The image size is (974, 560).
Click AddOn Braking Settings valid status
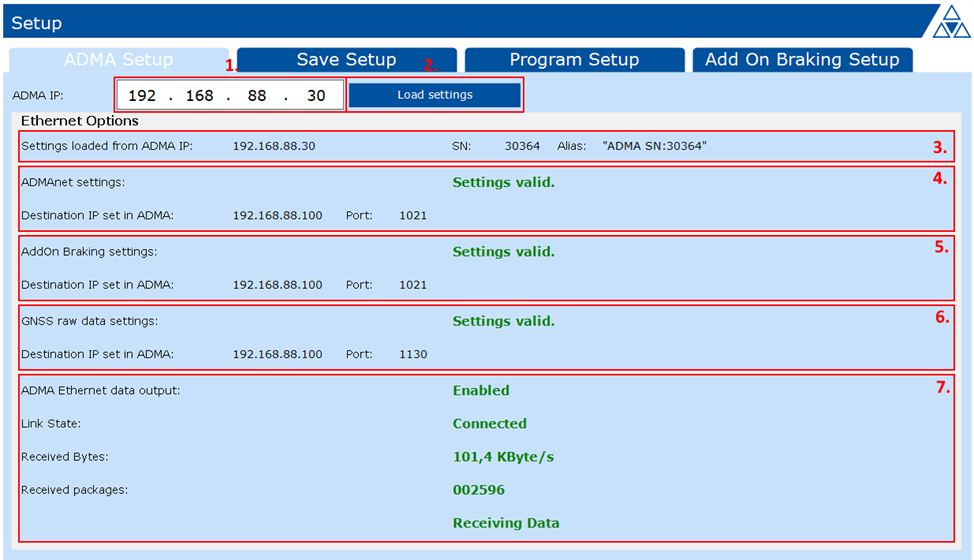point(504,251)
